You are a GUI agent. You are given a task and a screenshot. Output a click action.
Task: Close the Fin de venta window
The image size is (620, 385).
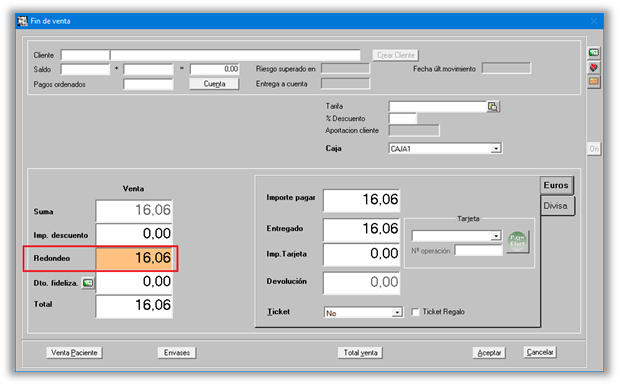point(594,21)
